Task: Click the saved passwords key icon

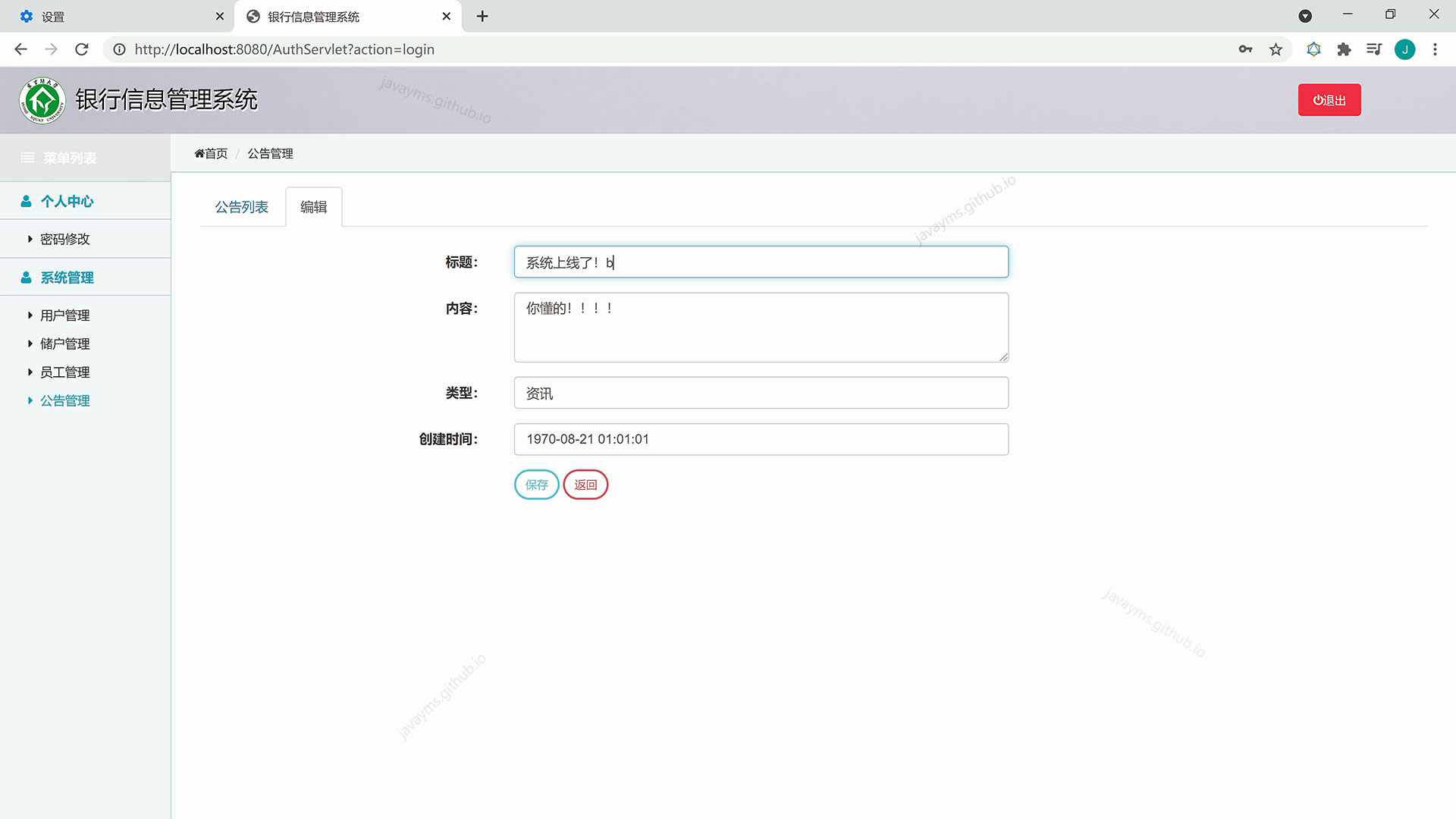Action: (x=1245, y=49)
